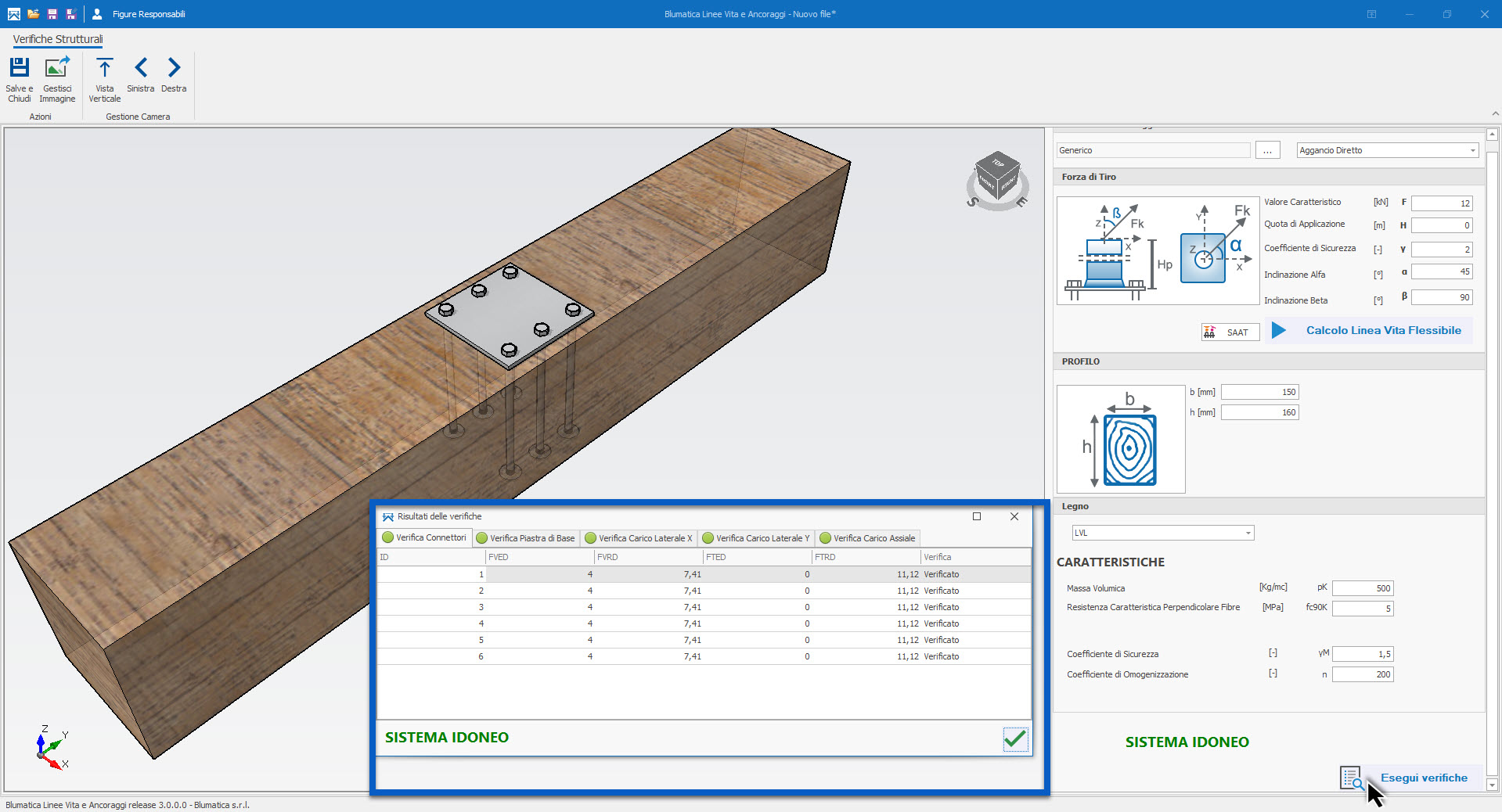This screenshot has height=812, width=1502.
Task: Open Gestisci Immagine tool
Action: click(57, 69)
